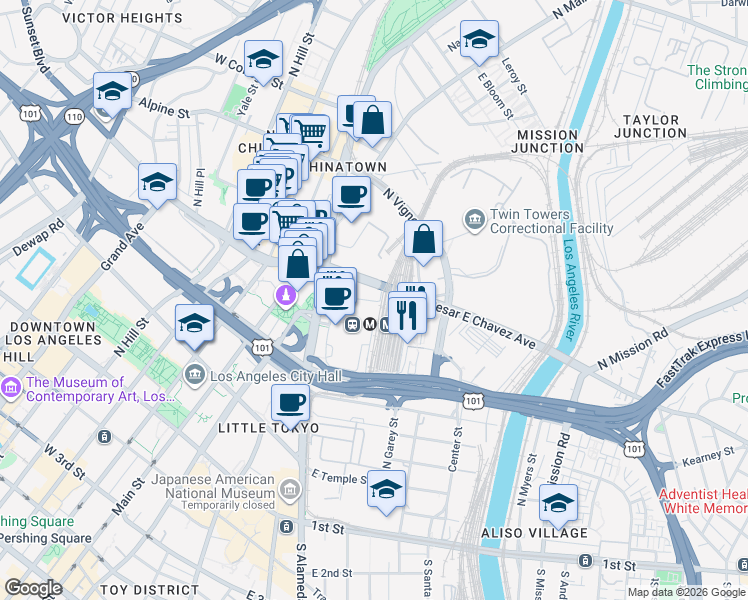Open the school marker on E Temple St
This screenshot has width=748, height=600.
click(x=386, y=490)
